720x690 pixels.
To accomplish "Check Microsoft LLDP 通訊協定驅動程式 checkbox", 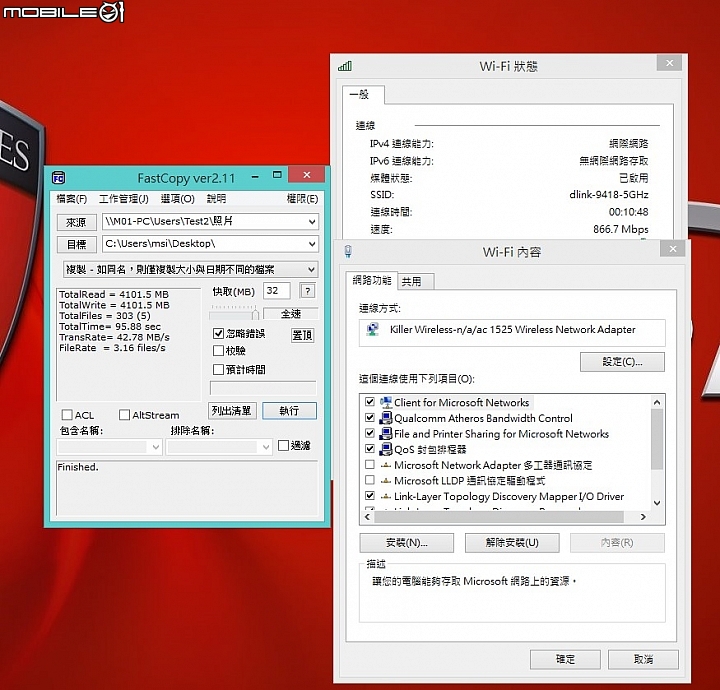I will pos(370,480).
